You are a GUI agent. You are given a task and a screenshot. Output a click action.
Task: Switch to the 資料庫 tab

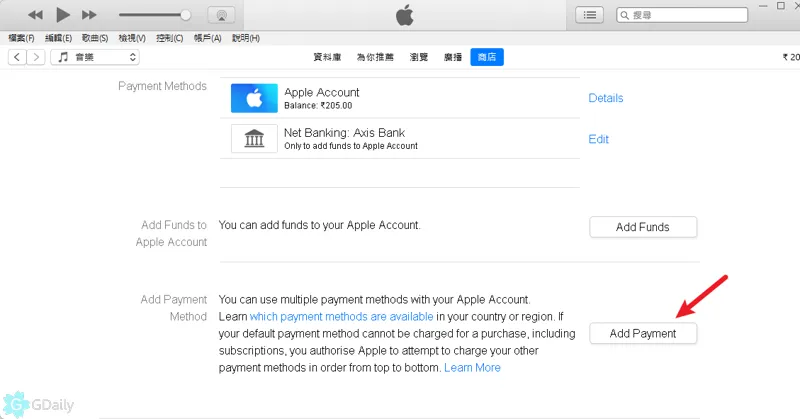point(327,57)
